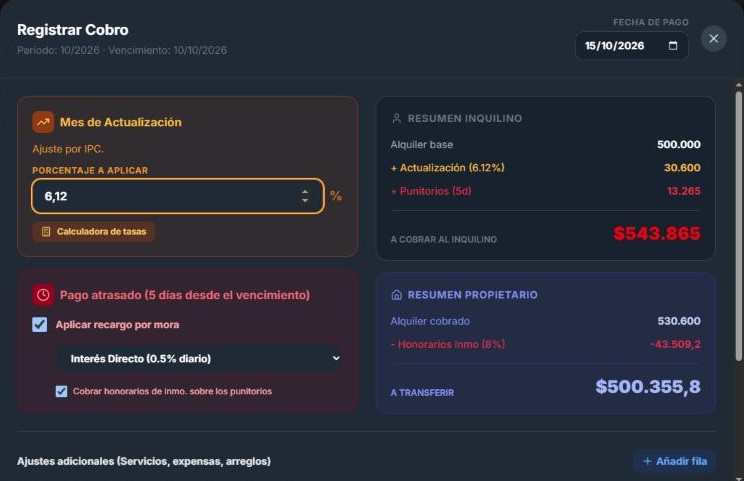This screenshot has height=481, width=744.
Task: Click the Ajustes adicionales section heading
Action: [144, 461]
